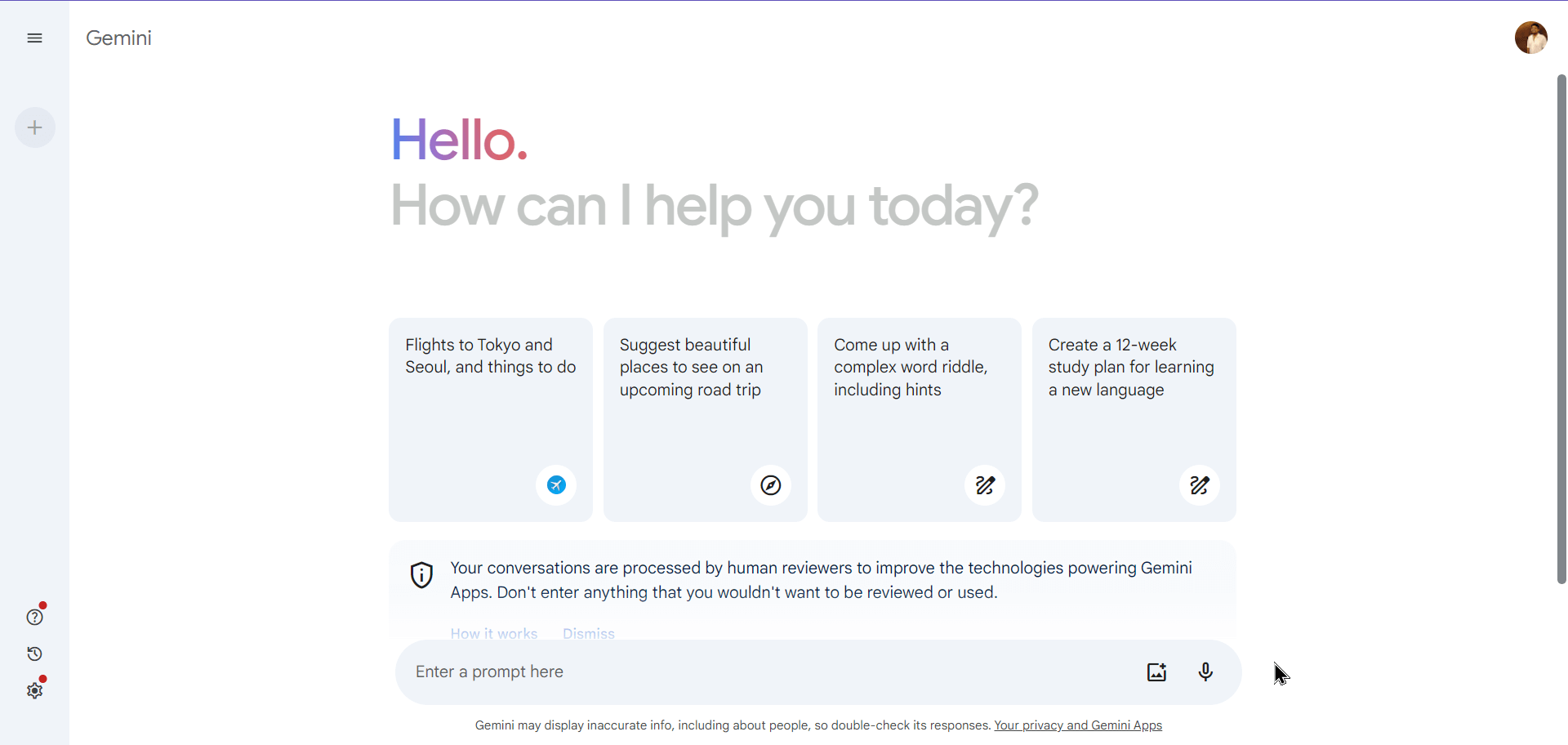
Task: Click the vertical page scrollbar
Action: tap(1561, 327)
